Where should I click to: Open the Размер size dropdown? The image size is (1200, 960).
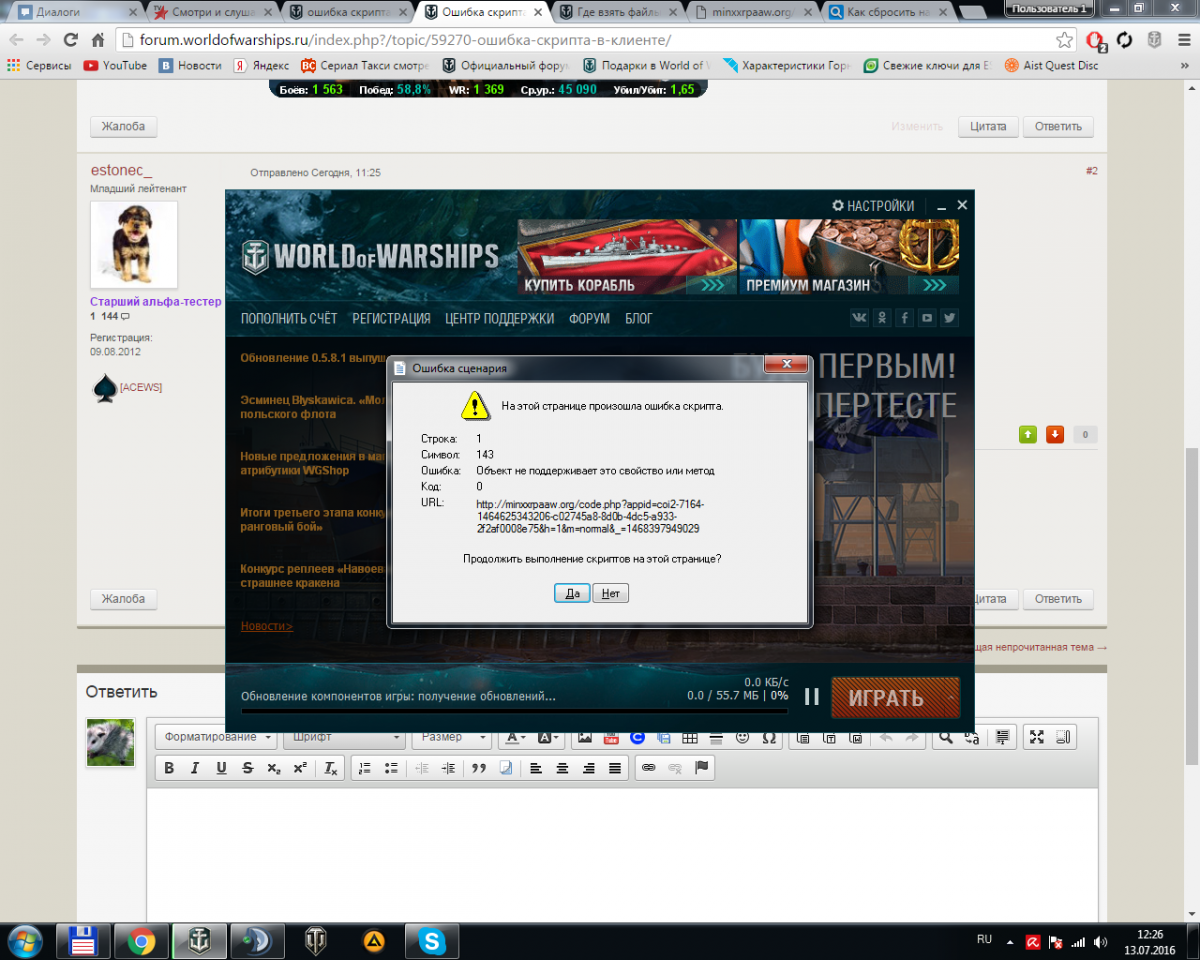coord(452,738)
